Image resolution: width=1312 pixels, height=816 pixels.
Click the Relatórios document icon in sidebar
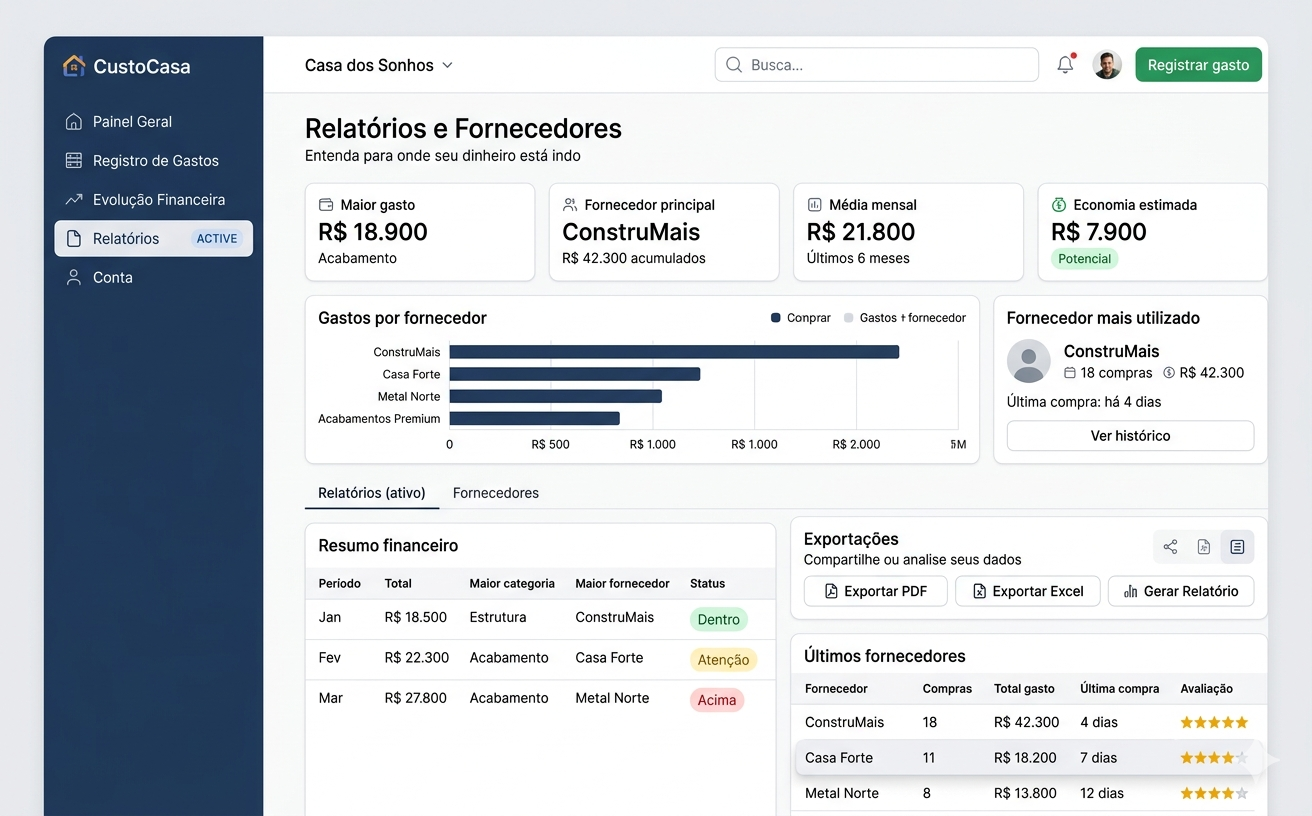click(74, 238)
